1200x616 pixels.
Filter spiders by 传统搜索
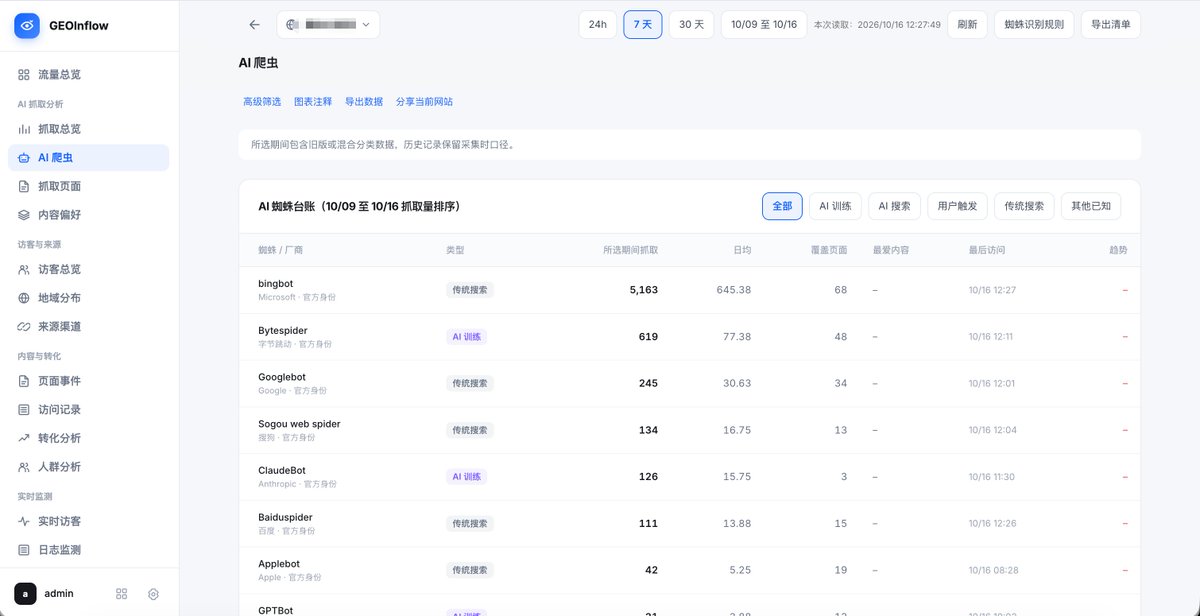(x=1024, y=206)
